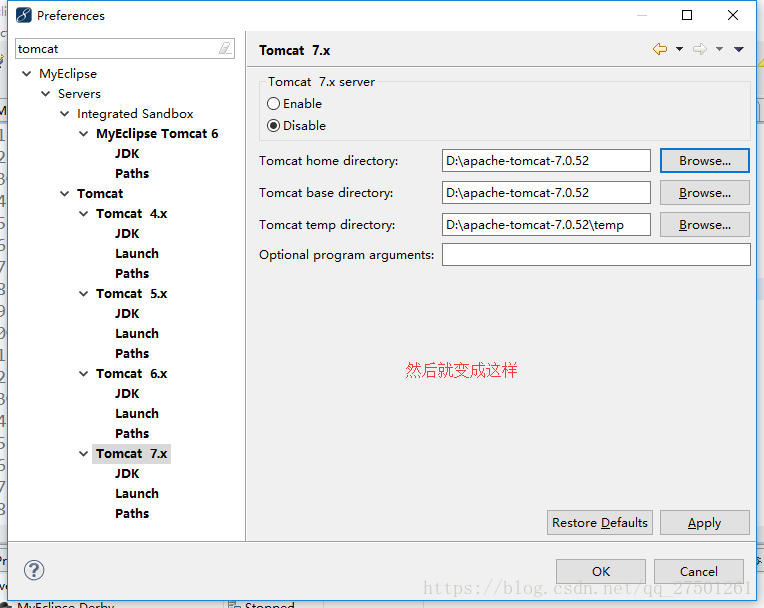Viewport: 764px width, 608px height.
Task: Select MyEclipse Tomcat 6 tree item
Action: tap(157, 133)
